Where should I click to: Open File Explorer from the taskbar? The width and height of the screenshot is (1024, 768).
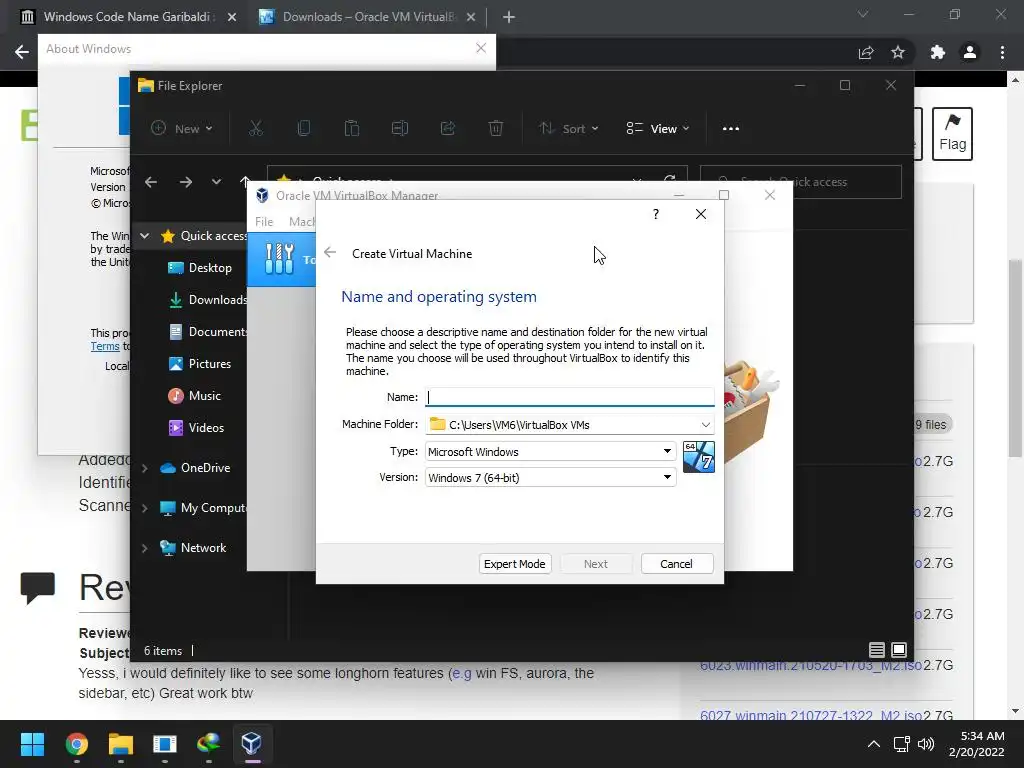tap(121, 744)
